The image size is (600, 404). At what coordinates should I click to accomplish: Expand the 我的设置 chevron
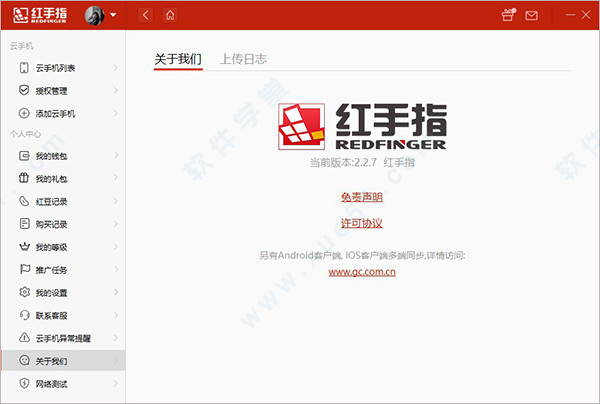point(116,292)
